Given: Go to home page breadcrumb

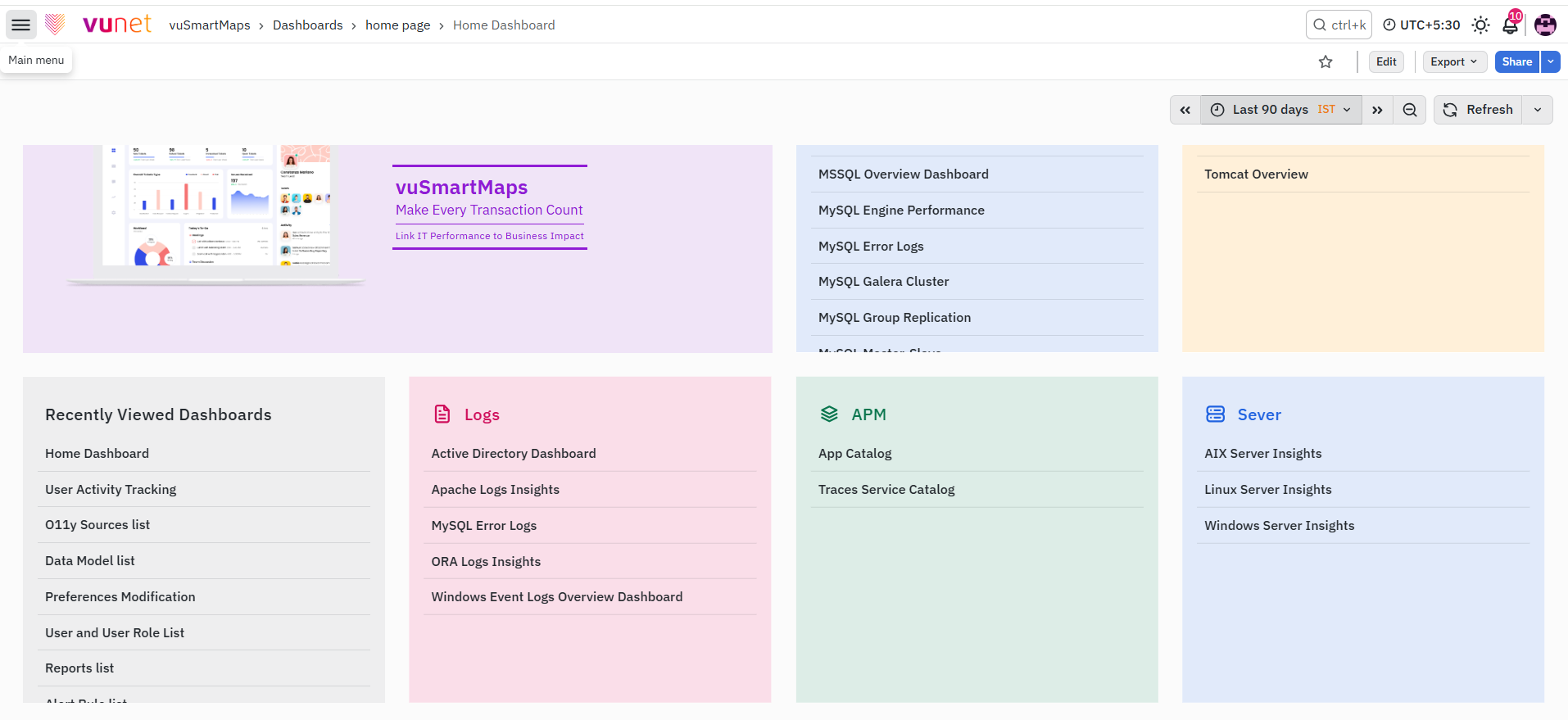Looking at the screenshot, I should click(398, 25).
